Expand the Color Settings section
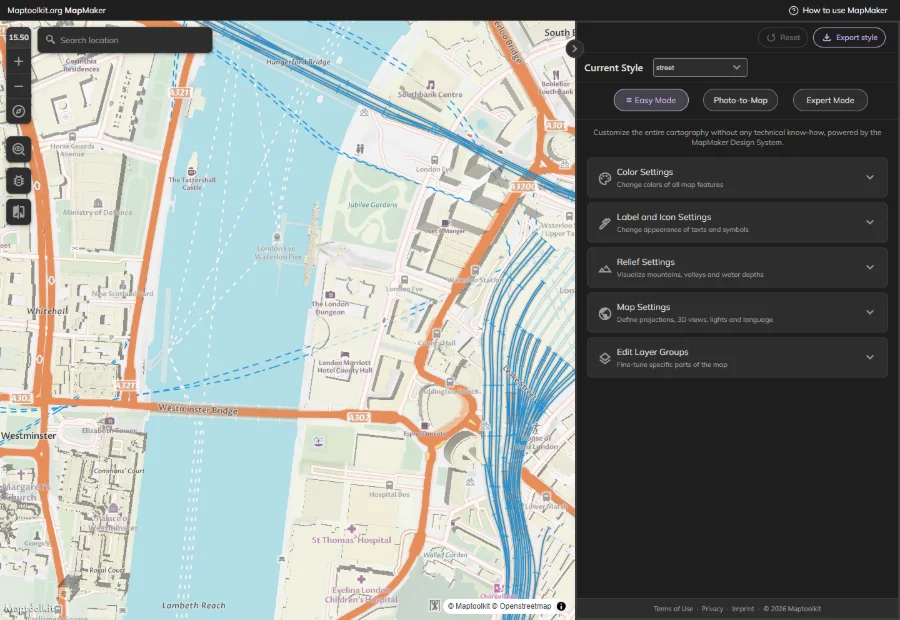Viewport: 900px width, 620px height. [x=737, y=178]
